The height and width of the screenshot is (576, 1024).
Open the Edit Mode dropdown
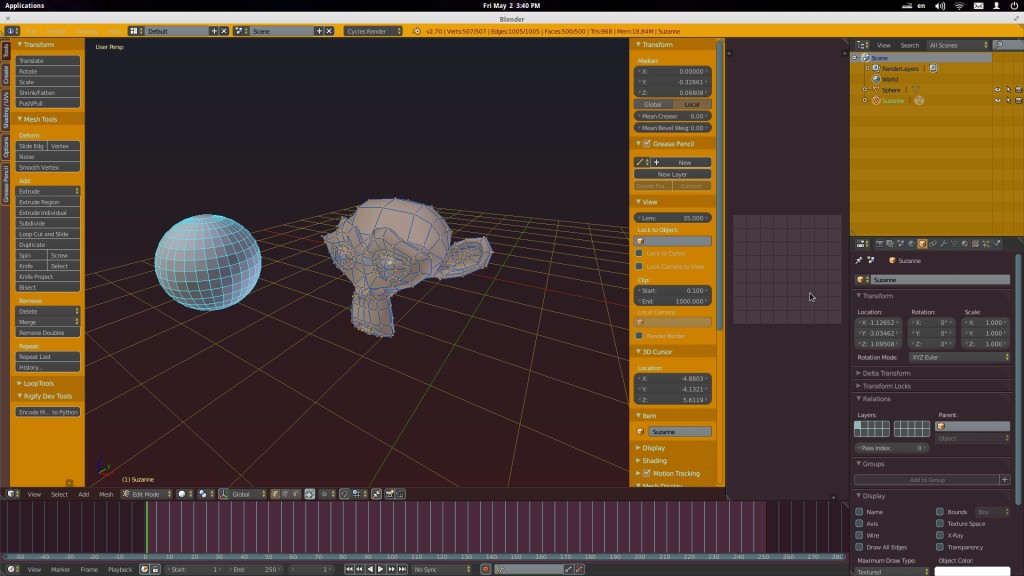[x=146, y=494]
